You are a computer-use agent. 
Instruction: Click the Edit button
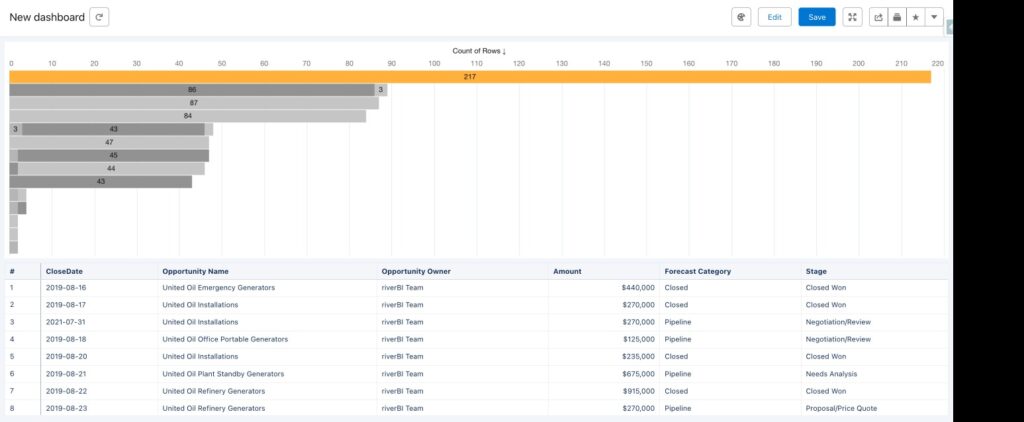pyautogui.click(x=774, y=17)
